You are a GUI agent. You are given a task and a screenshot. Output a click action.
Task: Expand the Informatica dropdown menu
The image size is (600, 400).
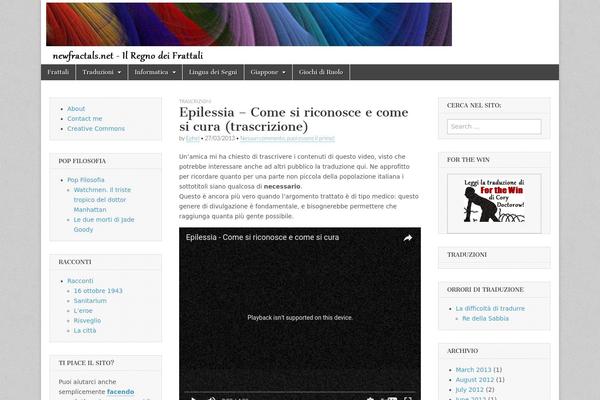pyautogui.click(x=155, y=72)
